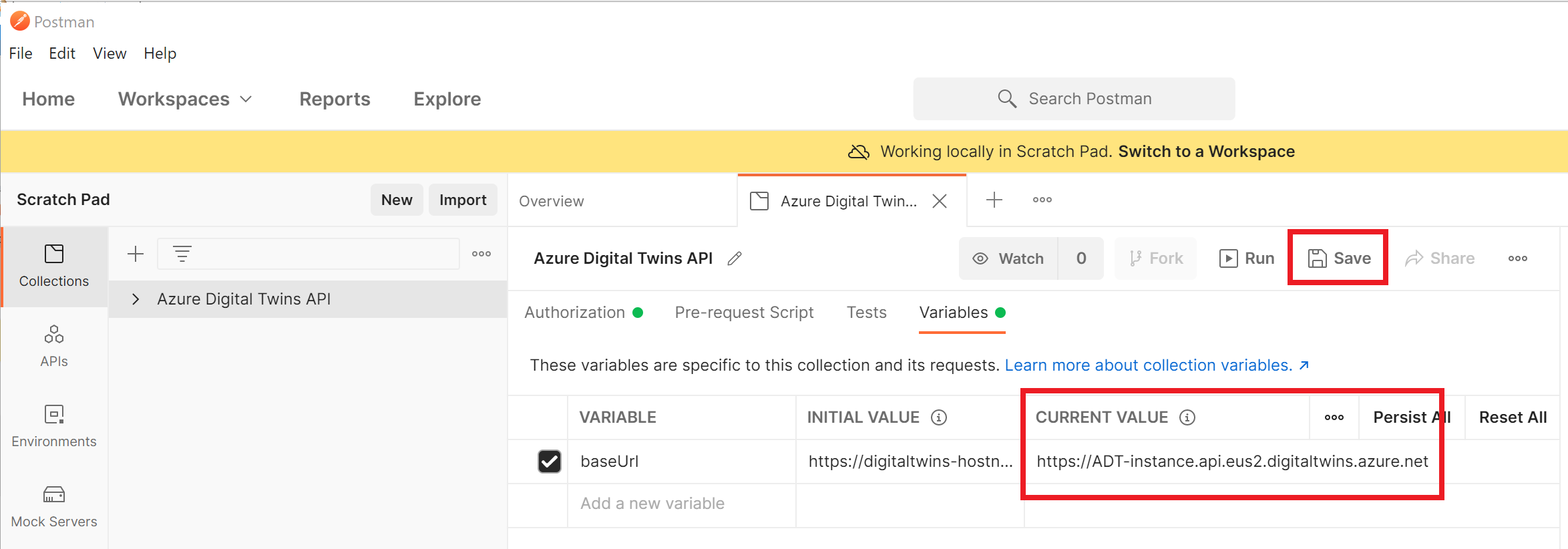Click the watch count showing 0
The height and width of the screenshot is (549, 1568).
1081,258
